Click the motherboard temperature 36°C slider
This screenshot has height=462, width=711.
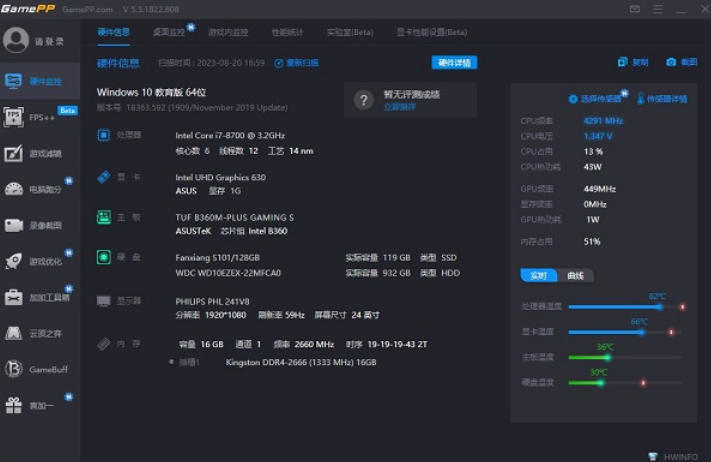pyautogui.click(x=626, y=357)
